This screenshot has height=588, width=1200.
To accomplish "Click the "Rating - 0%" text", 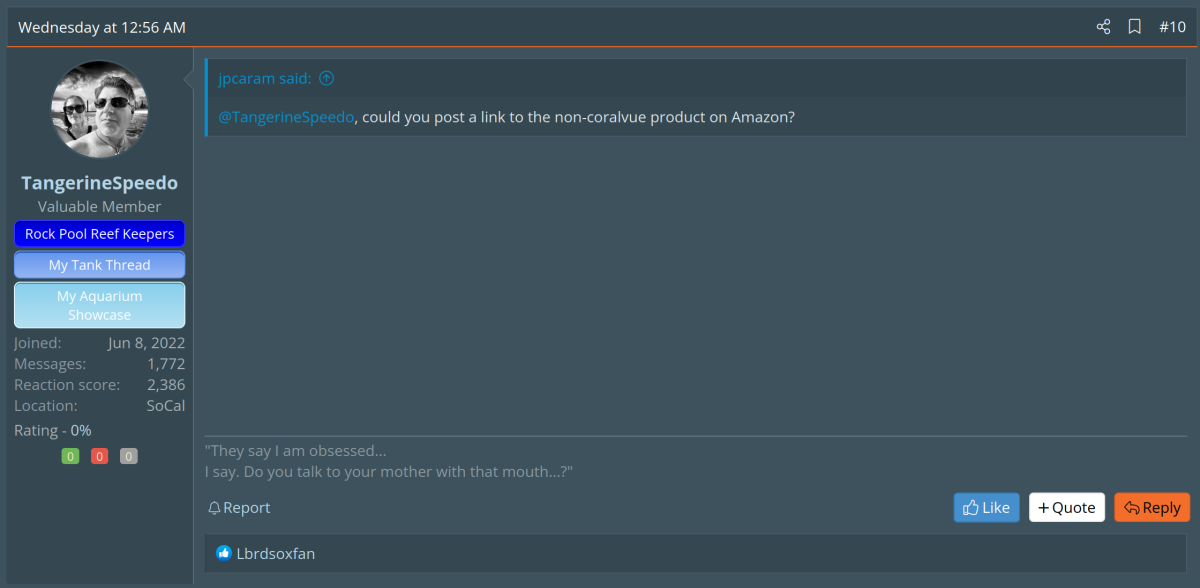I will coord(53,430).
